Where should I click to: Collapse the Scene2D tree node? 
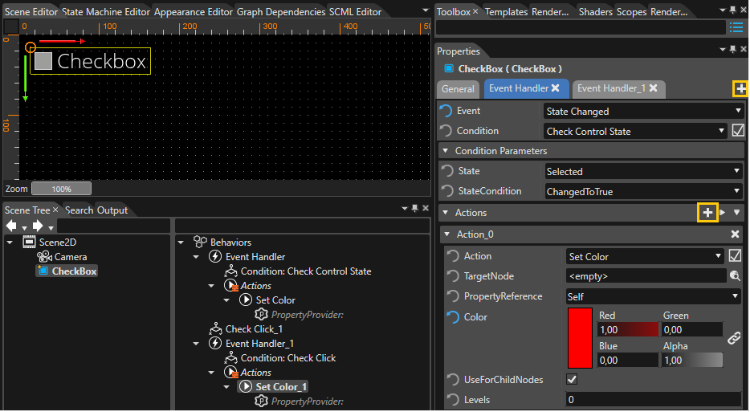[x=10, y=243]
